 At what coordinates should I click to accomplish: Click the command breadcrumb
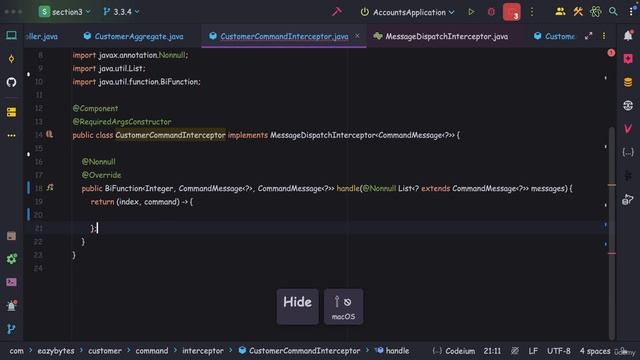(152, 351)
